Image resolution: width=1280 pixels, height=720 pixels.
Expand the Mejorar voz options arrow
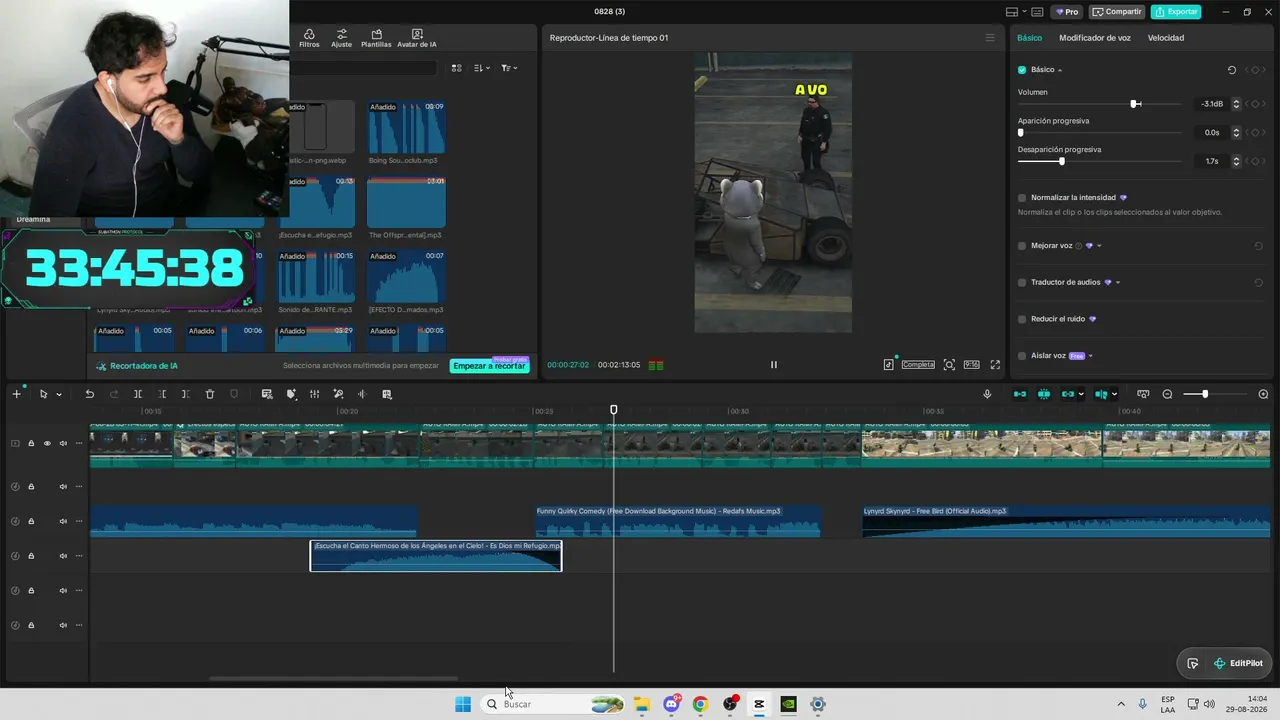tap(1099, 246)
